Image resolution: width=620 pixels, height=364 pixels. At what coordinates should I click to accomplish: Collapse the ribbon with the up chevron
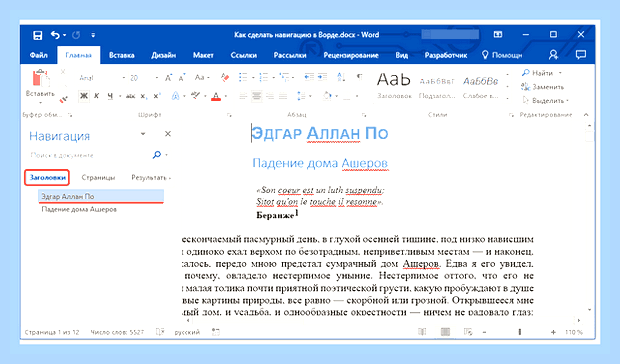coord(586,115)
